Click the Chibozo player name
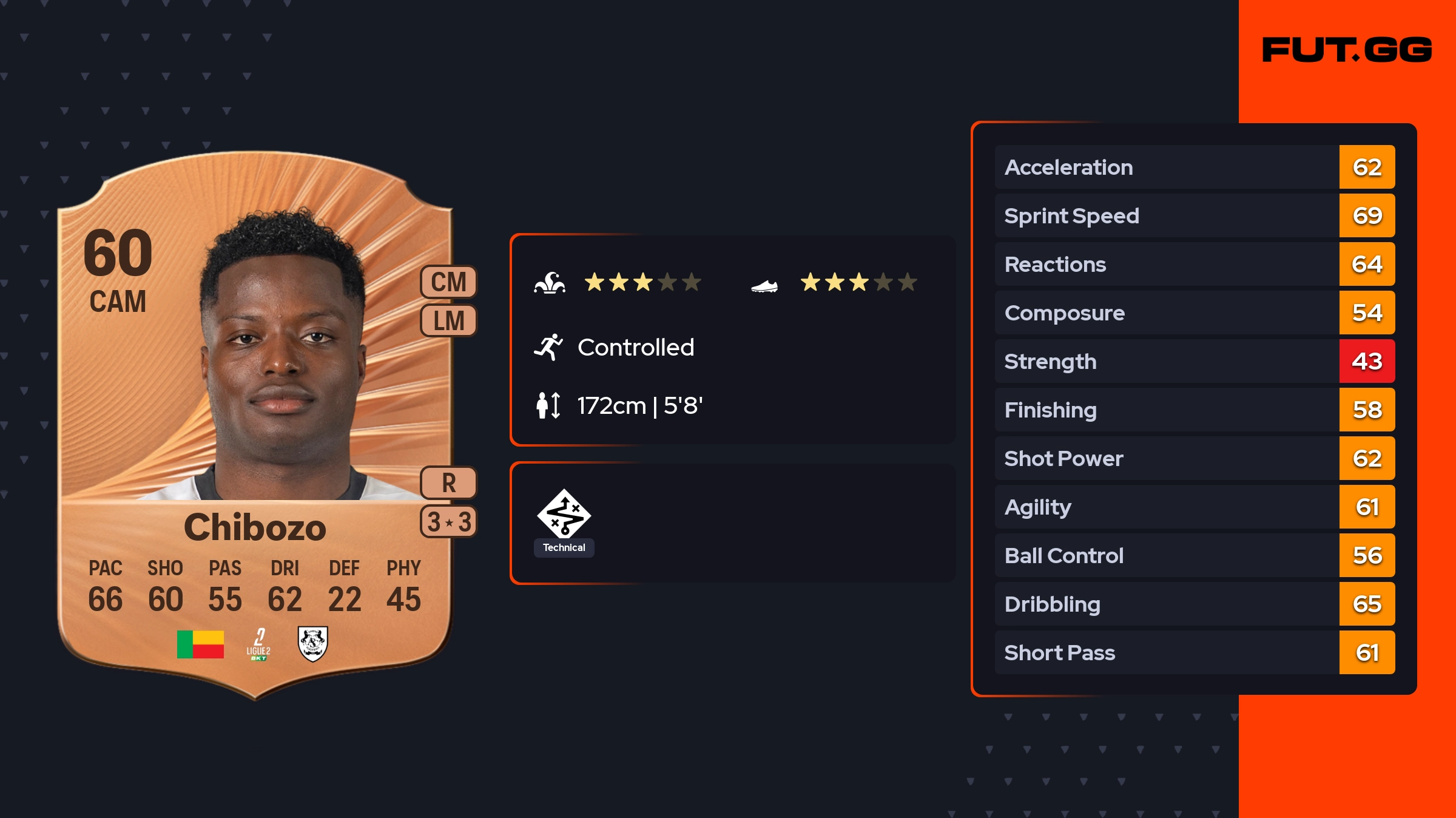The image size is (1456, 818). [x=255, y=527]
